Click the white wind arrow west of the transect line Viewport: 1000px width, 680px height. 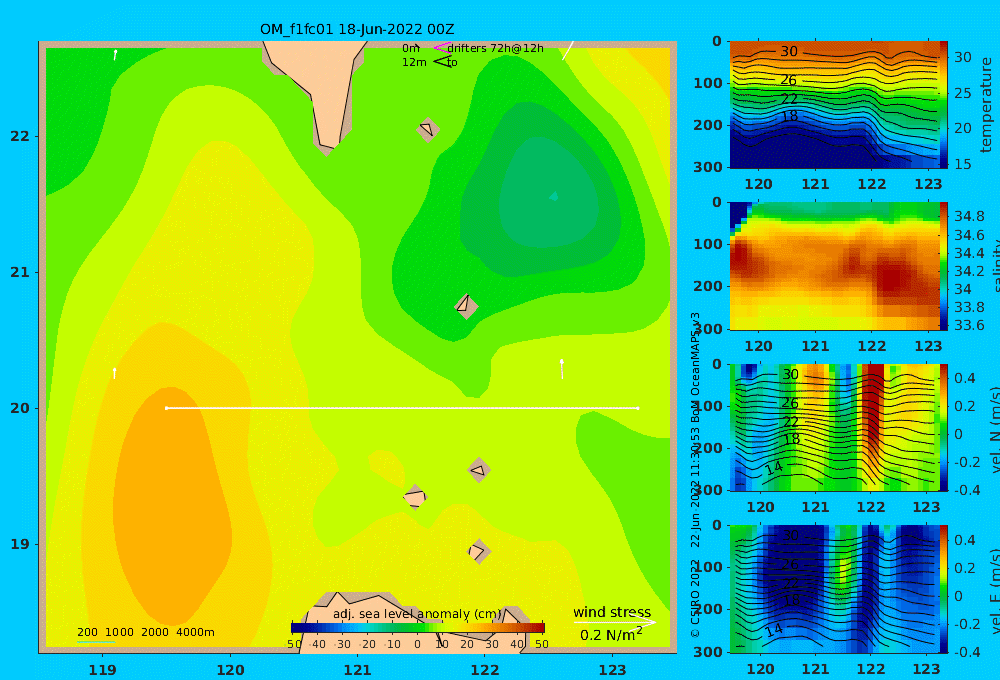(x=115, y=373)
